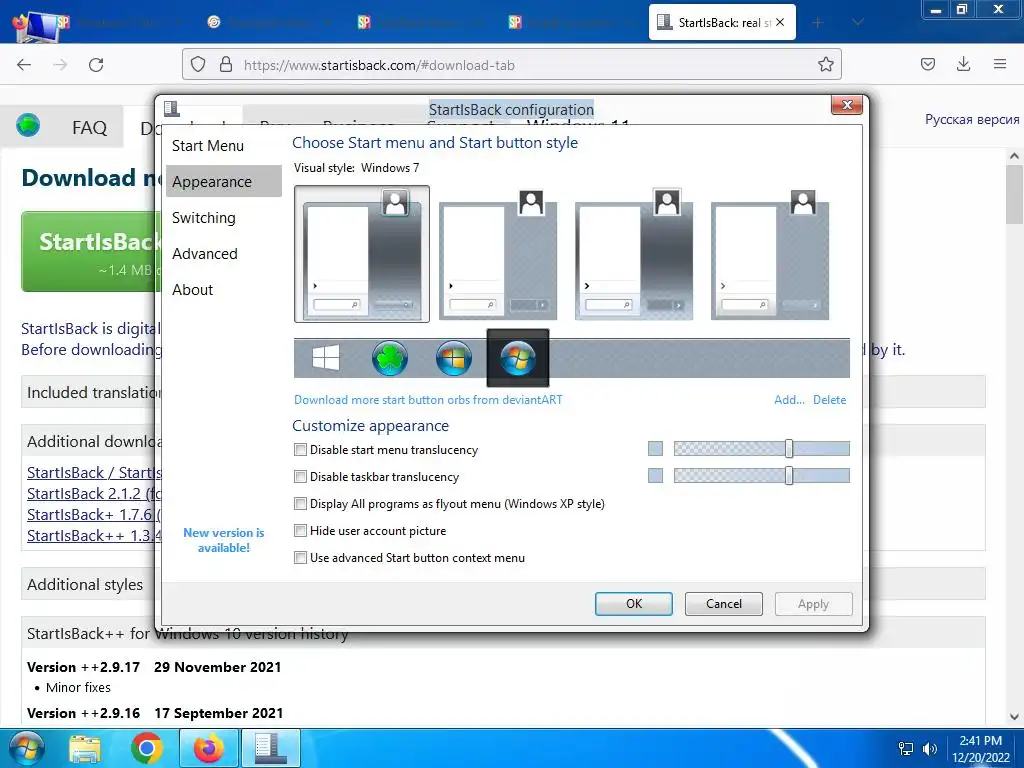Click the Cancel button

pos(724,604)
